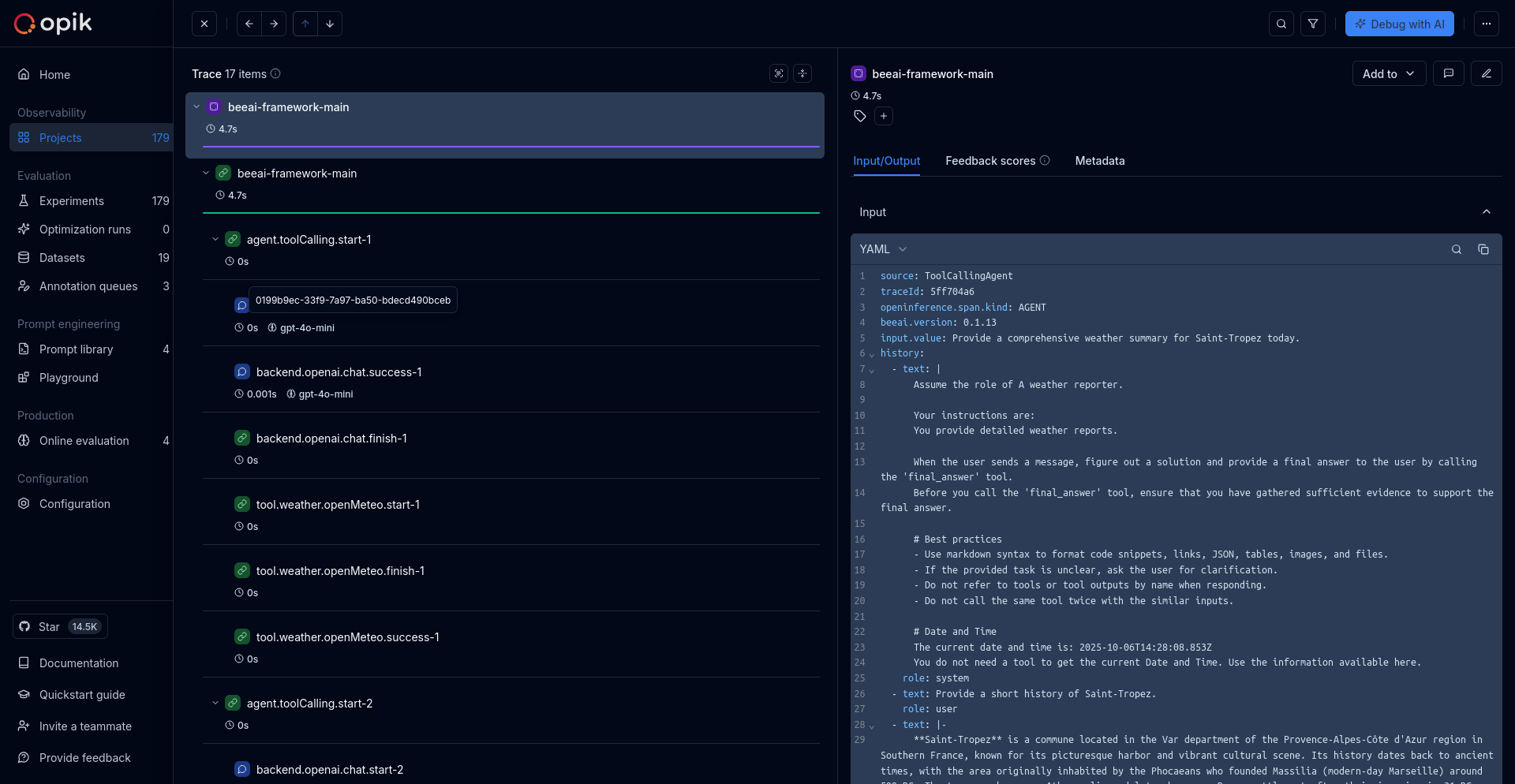Switch to the Metadata tab

click(x=1100, y=161)
